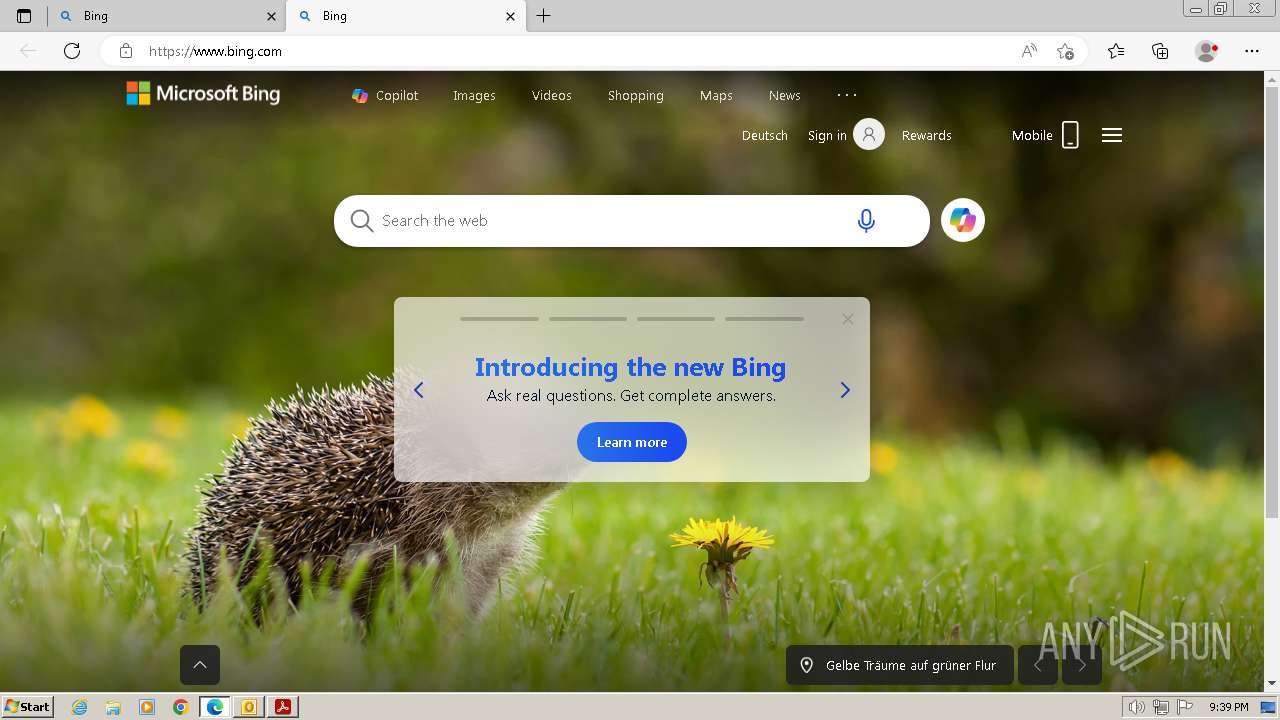Click the sign-in account avatar icon

click(869, 134)
